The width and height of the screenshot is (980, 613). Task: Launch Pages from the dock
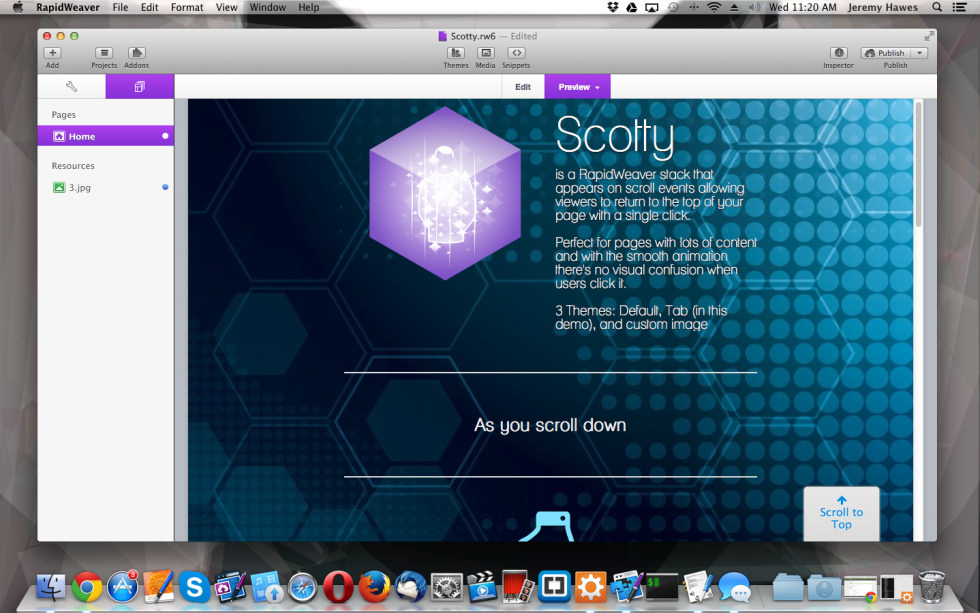(159, 586)
